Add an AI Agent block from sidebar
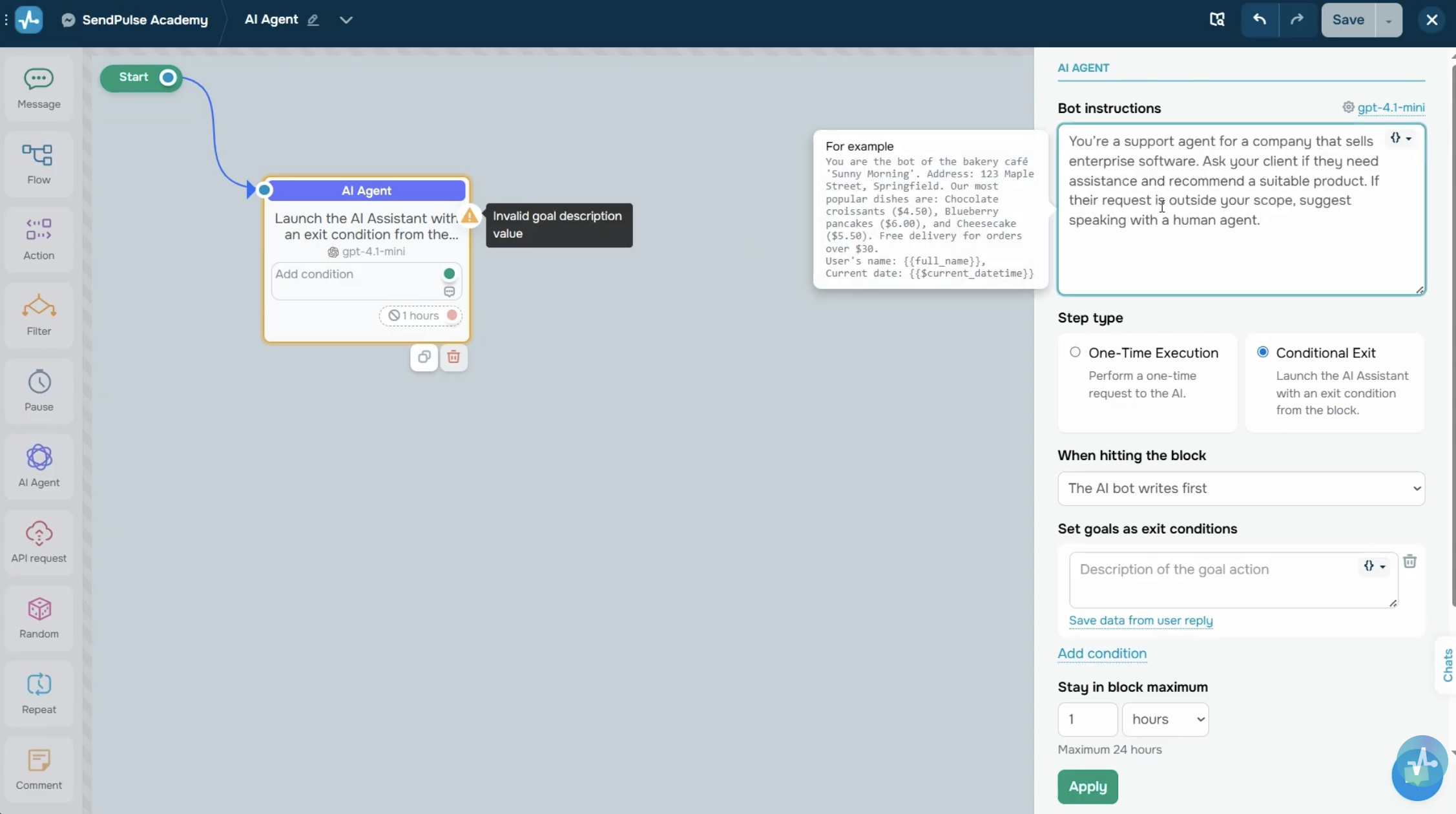This screenshot has height=814, width=1456. [39, 466]
